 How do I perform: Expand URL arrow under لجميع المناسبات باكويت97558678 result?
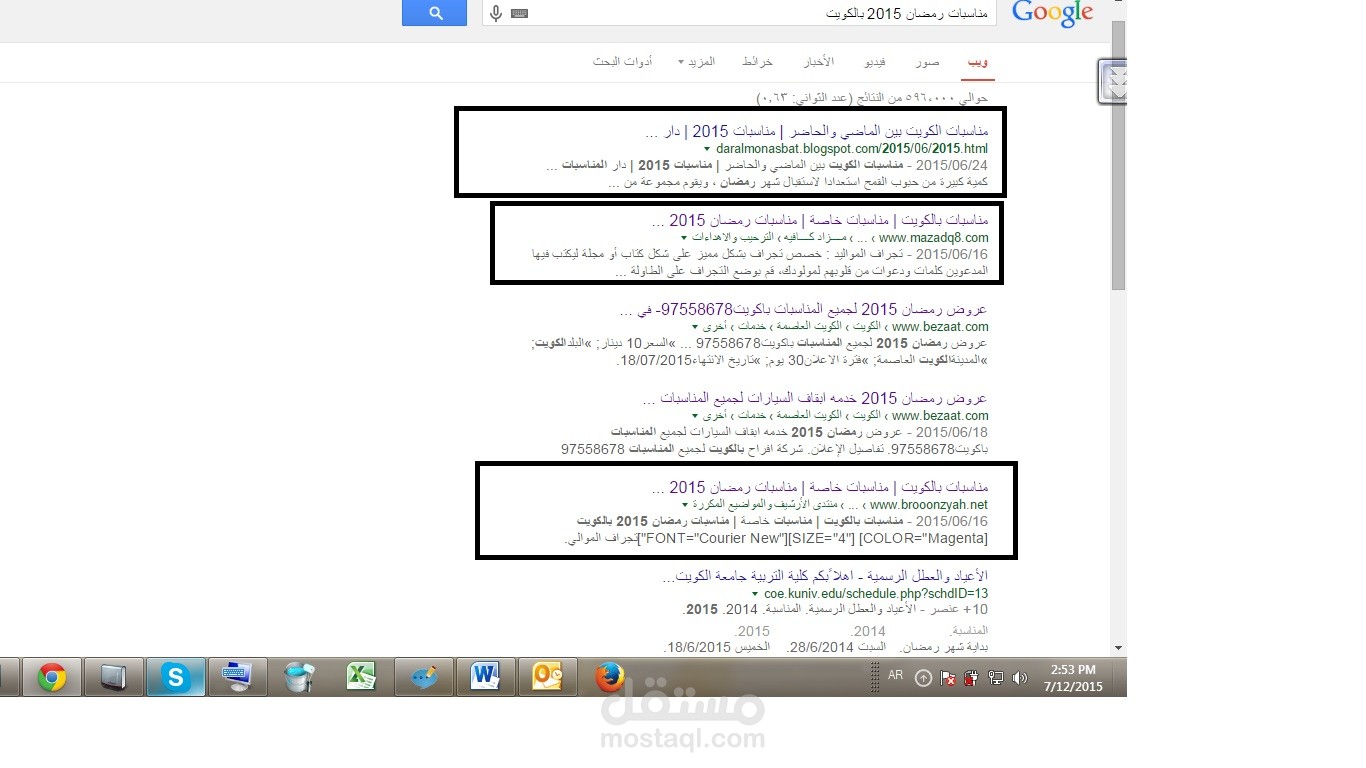pos(694,327)
